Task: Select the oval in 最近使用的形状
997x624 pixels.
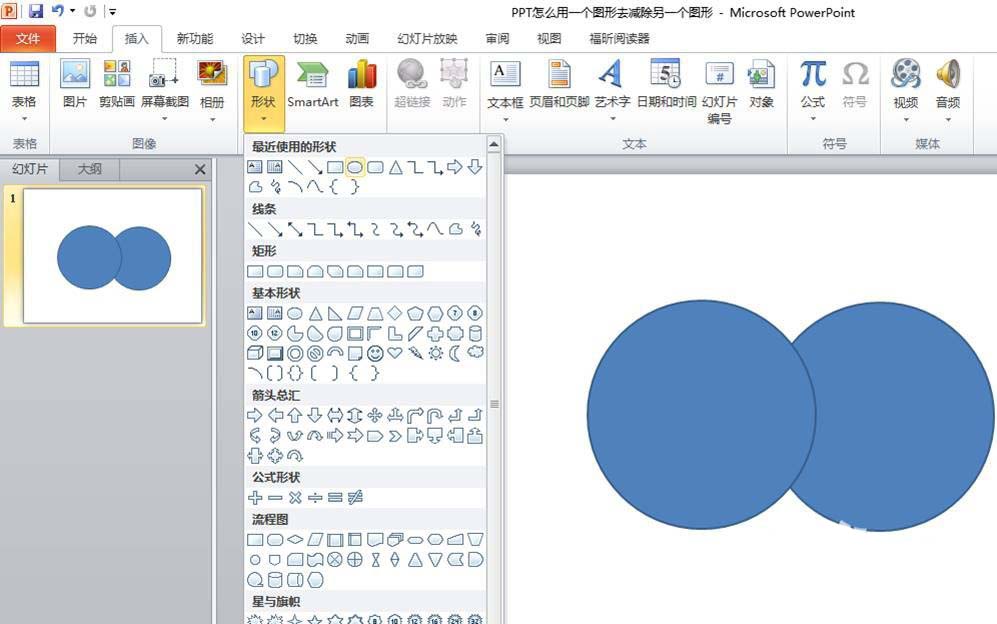Action: pos(354,166)
